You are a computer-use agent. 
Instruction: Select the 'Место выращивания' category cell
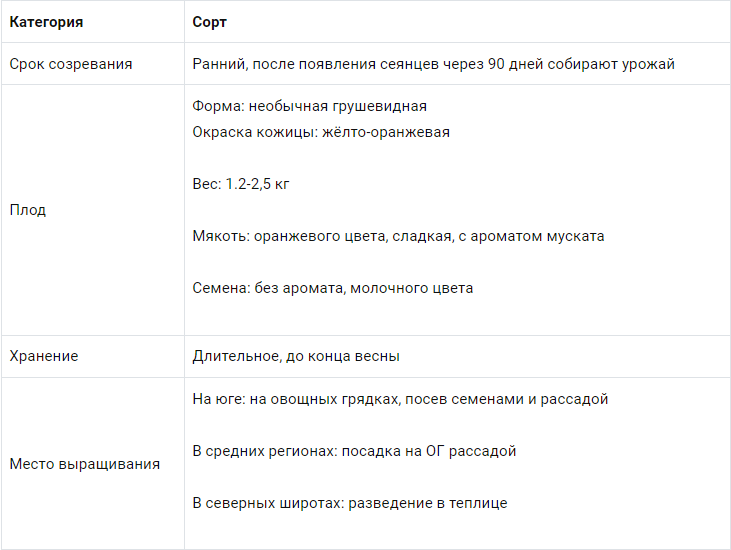[84, 464]
